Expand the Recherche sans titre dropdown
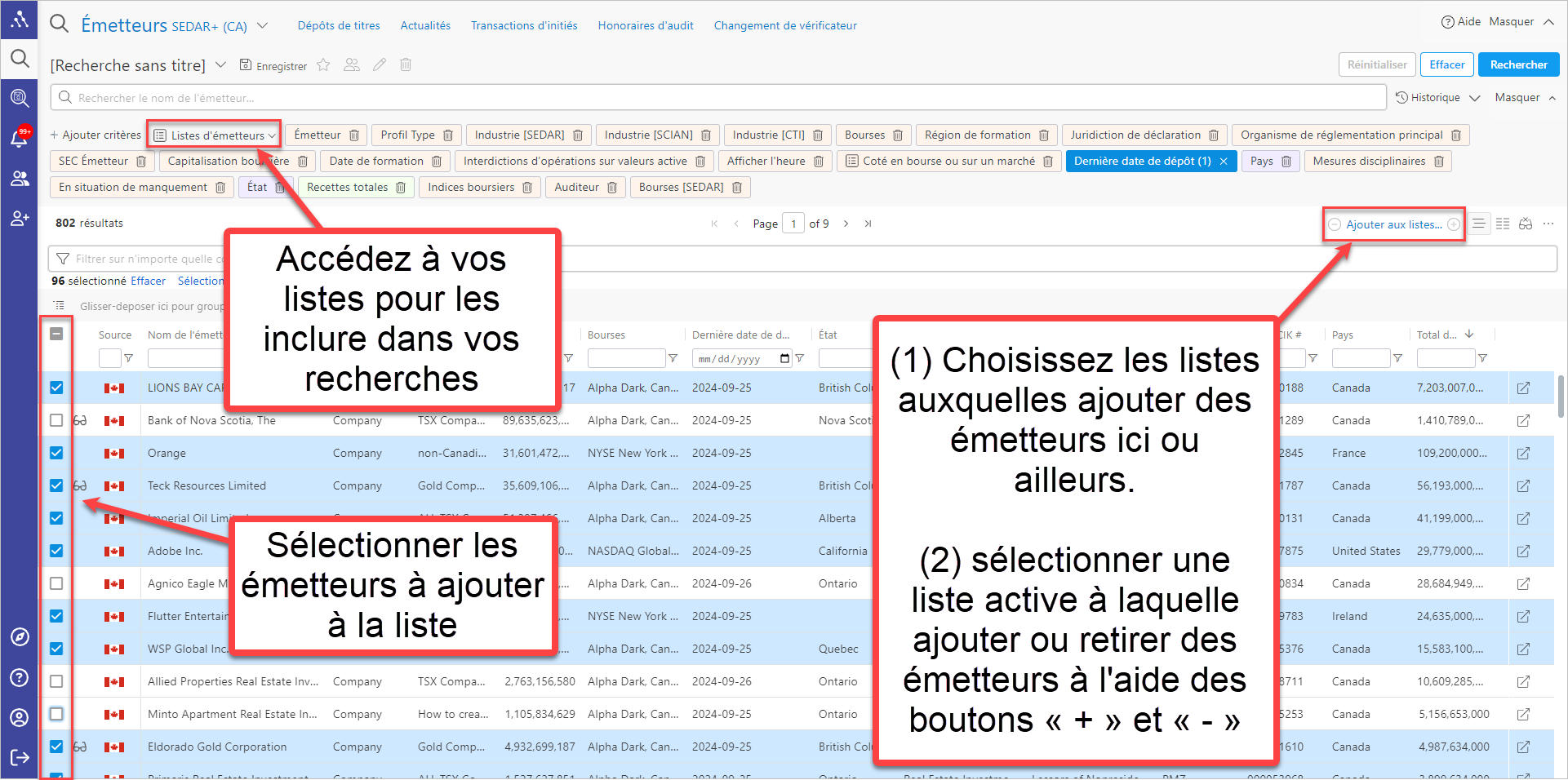The image size is (1568, 780). 220,65
